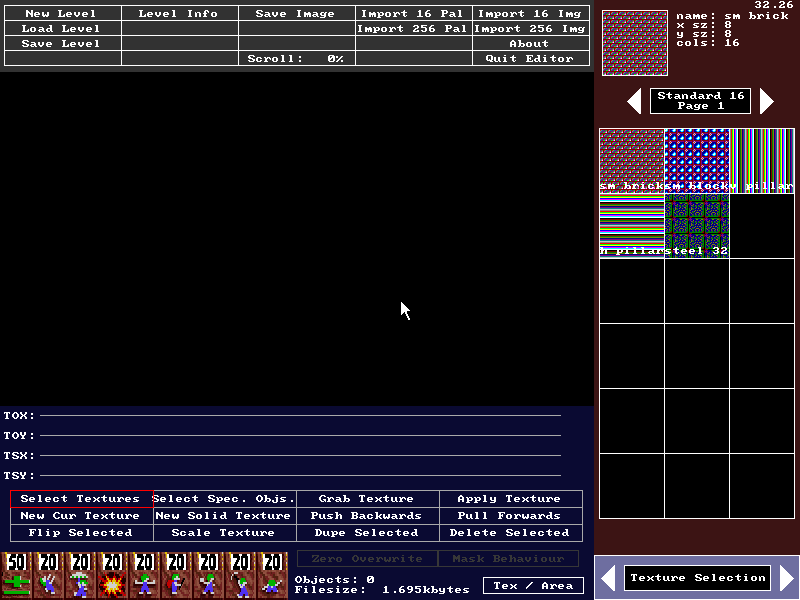Screen dimensions: 800x600
Task: Open the Level Info menu item
Action: coord(178,14)
